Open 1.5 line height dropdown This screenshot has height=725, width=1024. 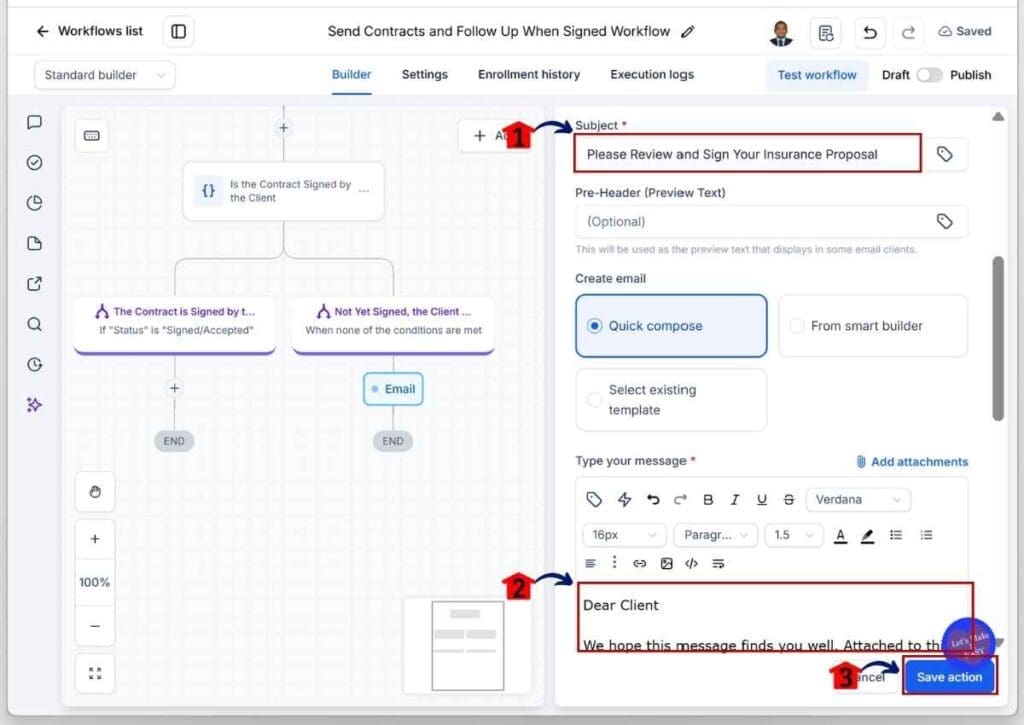(x=793, y=535)
